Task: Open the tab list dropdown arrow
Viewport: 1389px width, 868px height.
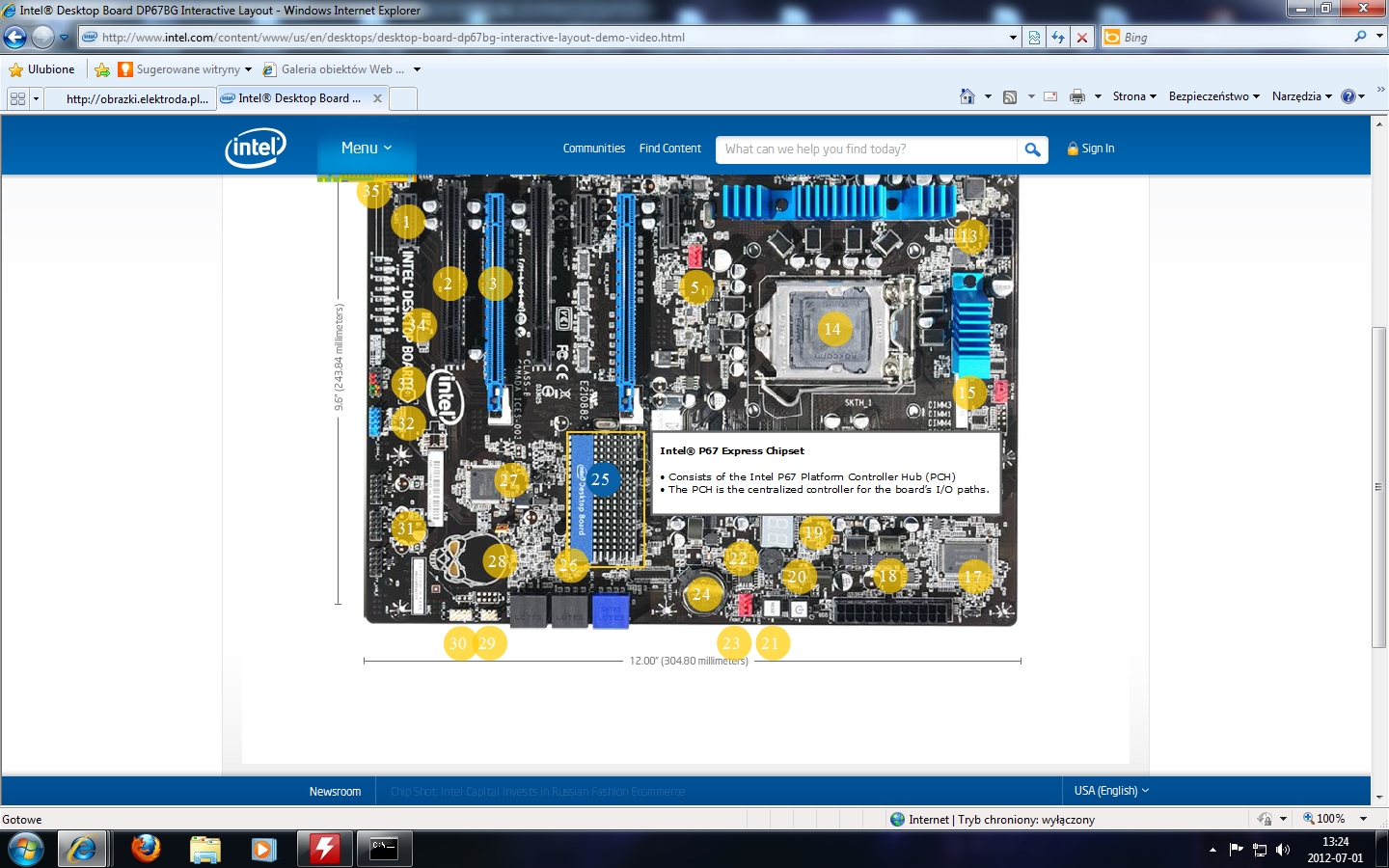Action: point(36,98)
